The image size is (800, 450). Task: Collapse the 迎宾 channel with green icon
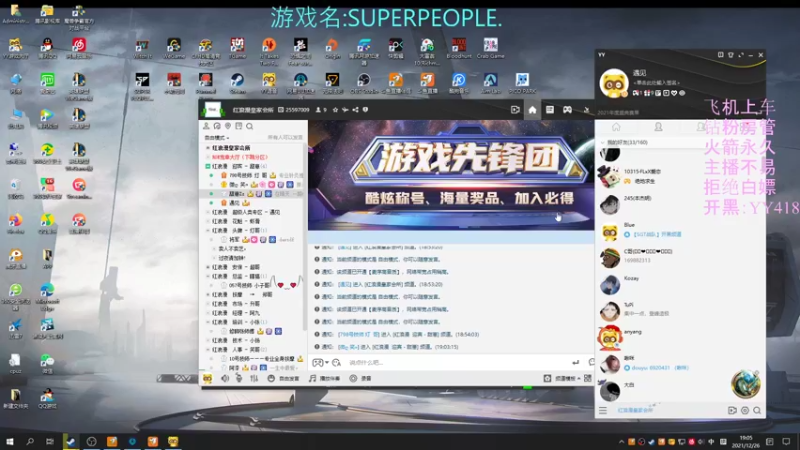(208, 166)
